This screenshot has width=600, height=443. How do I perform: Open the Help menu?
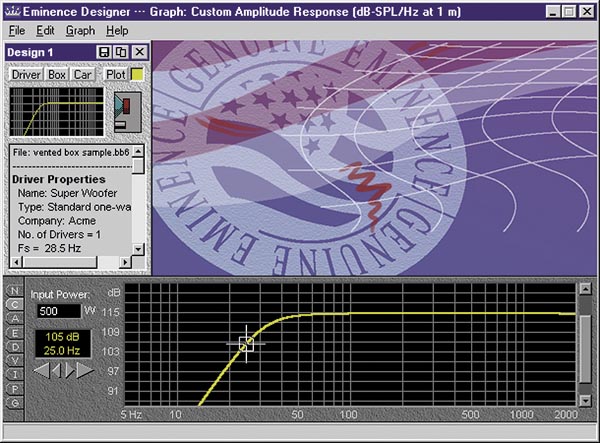click(x=117, y=31)
